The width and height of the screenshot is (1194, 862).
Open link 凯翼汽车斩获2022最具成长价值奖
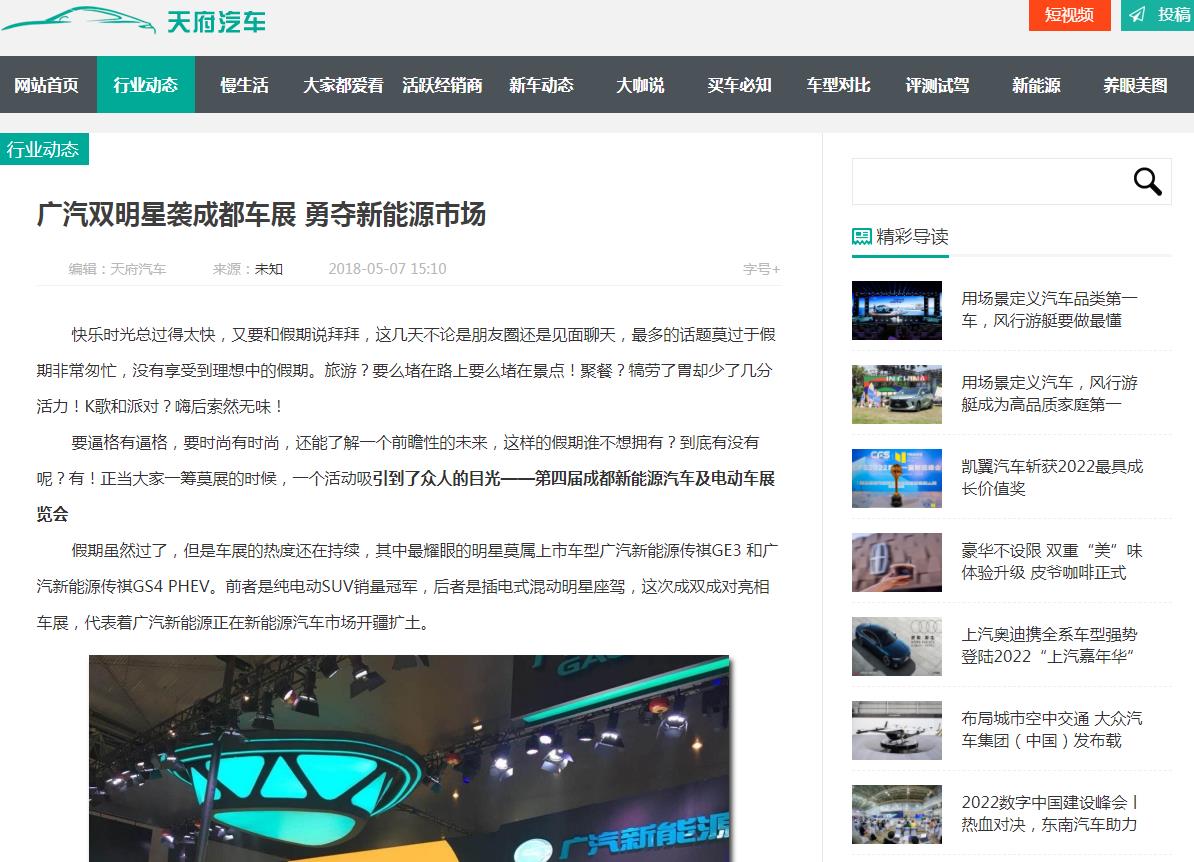[x=1052, y=477]
